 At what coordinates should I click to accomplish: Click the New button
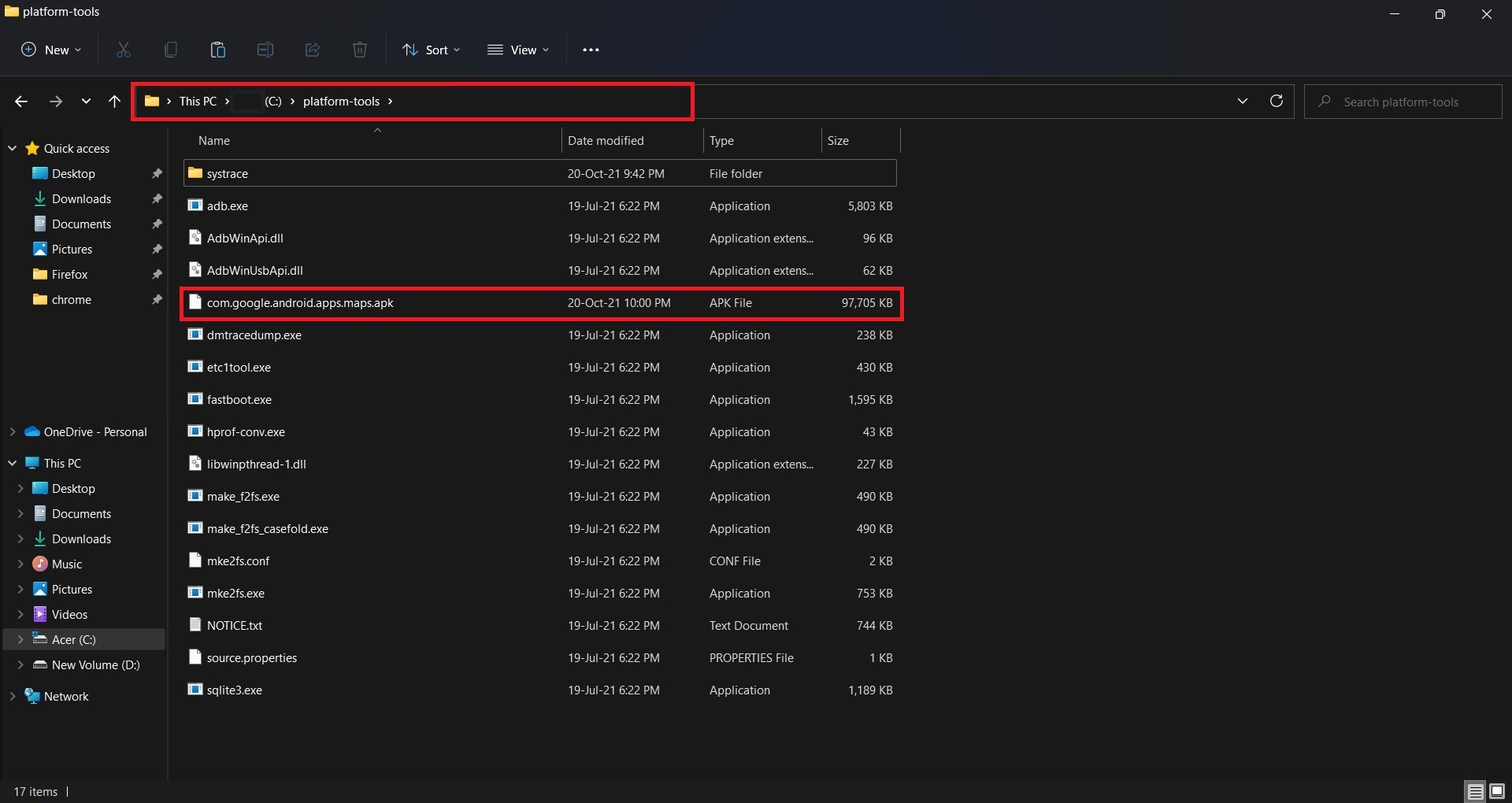(x=51, y=50)
